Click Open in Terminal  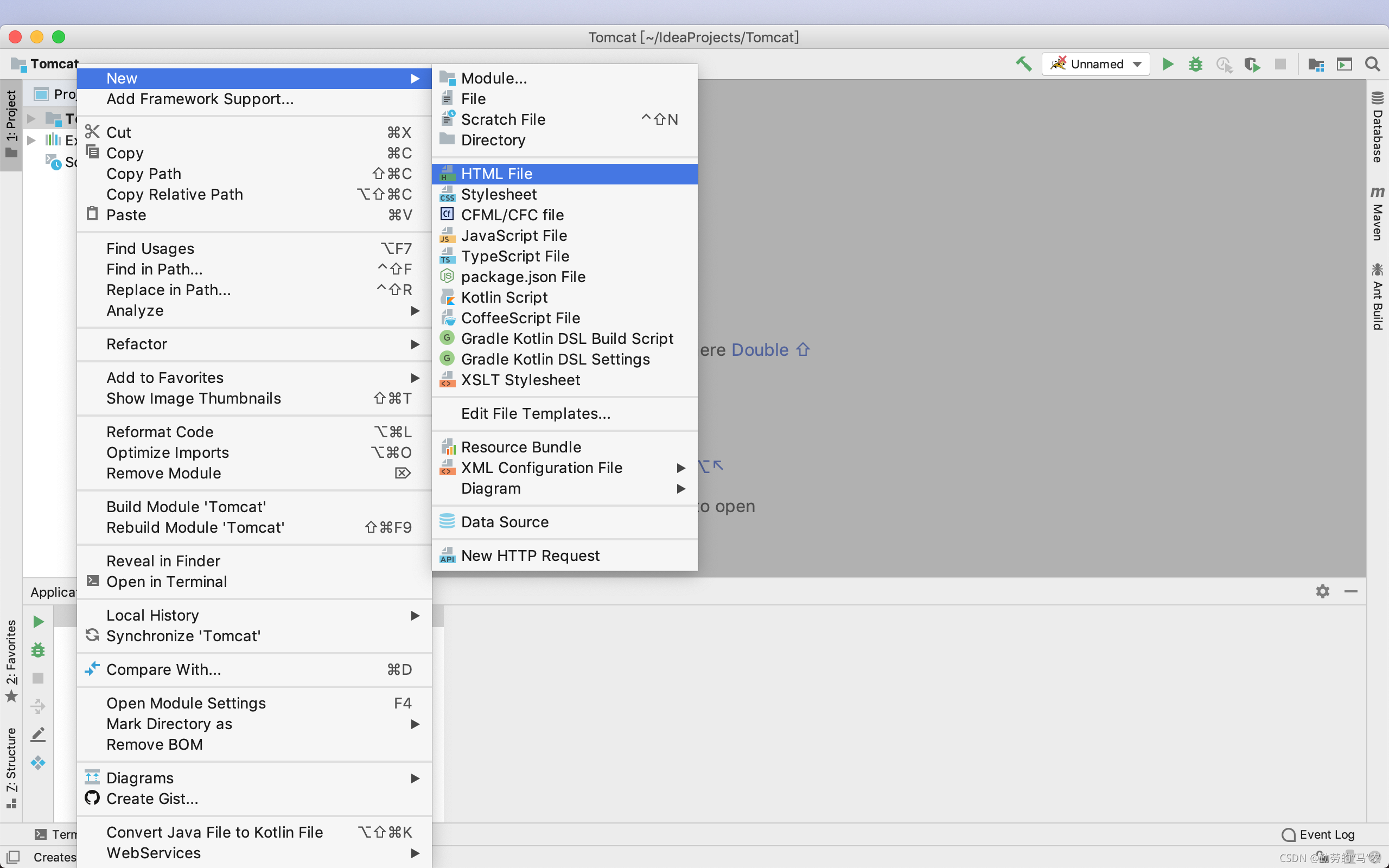[254, 582]
